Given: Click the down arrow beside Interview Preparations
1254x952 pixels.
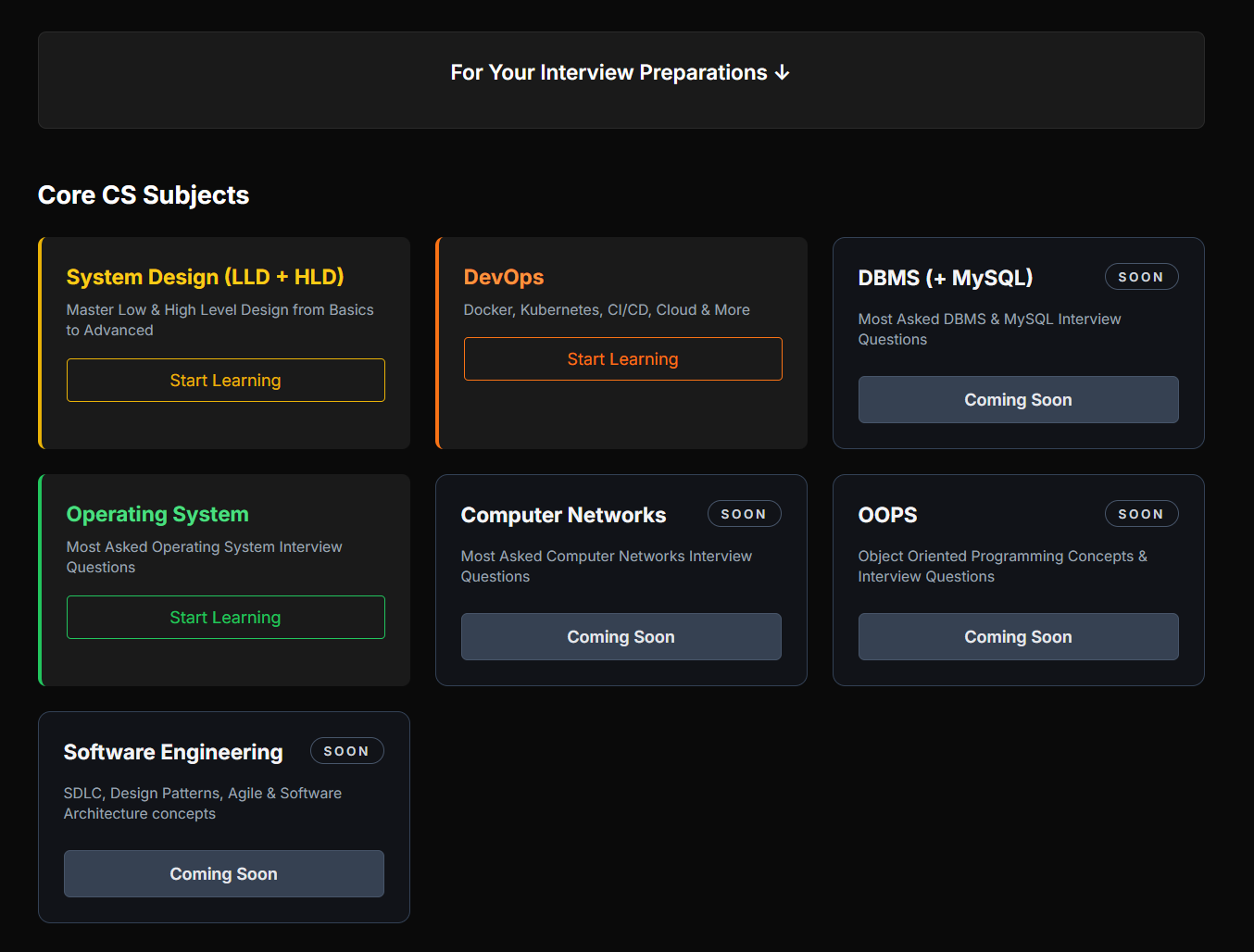Looking at the screenshot, I should click(783, 72).
